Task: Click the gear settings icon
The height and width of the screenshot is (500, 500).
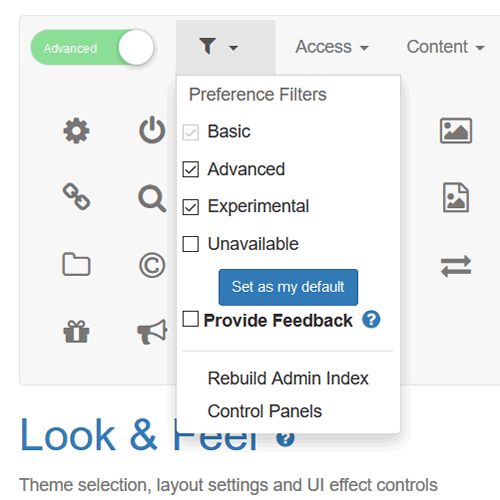Action: pyautogui.click(x=76, y=131)
